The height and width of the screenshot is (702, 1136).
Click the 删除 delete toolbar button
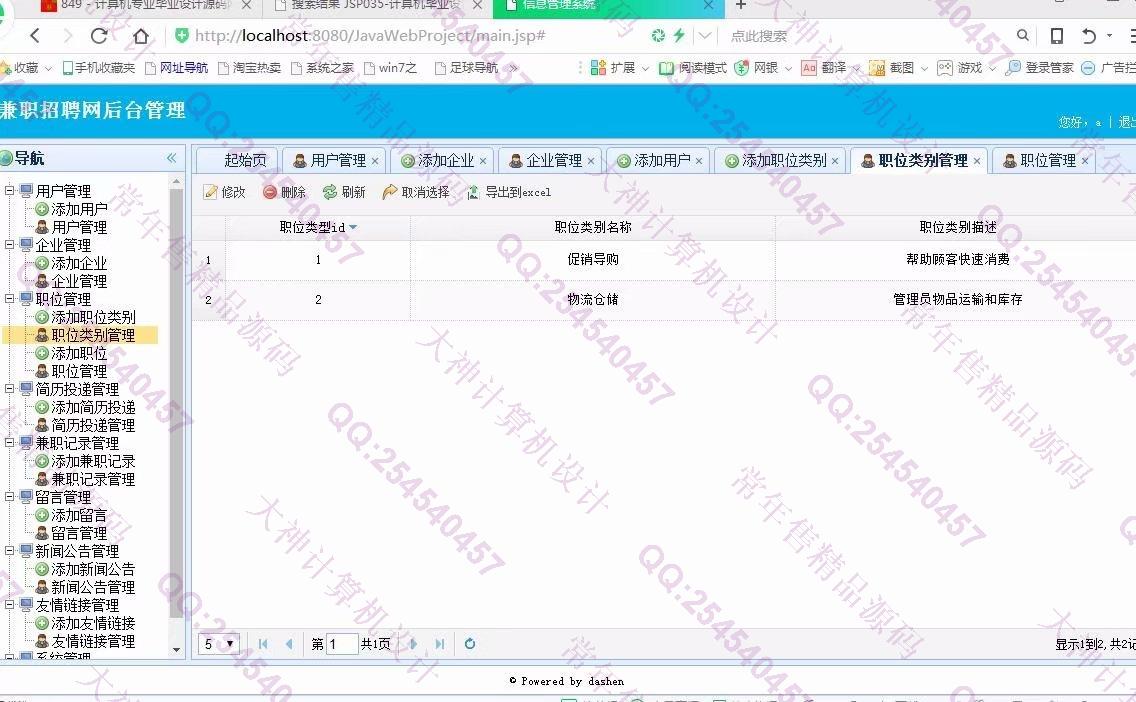[284, 192]
